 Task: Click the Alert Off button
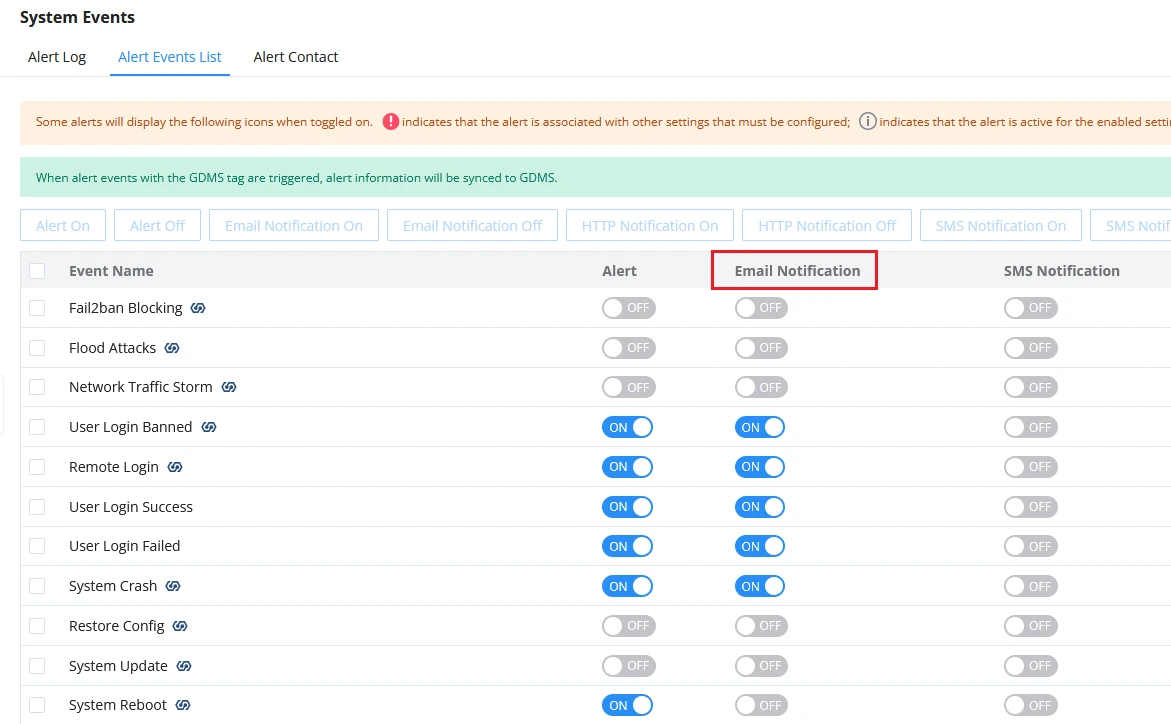click(x=158, y=226)
